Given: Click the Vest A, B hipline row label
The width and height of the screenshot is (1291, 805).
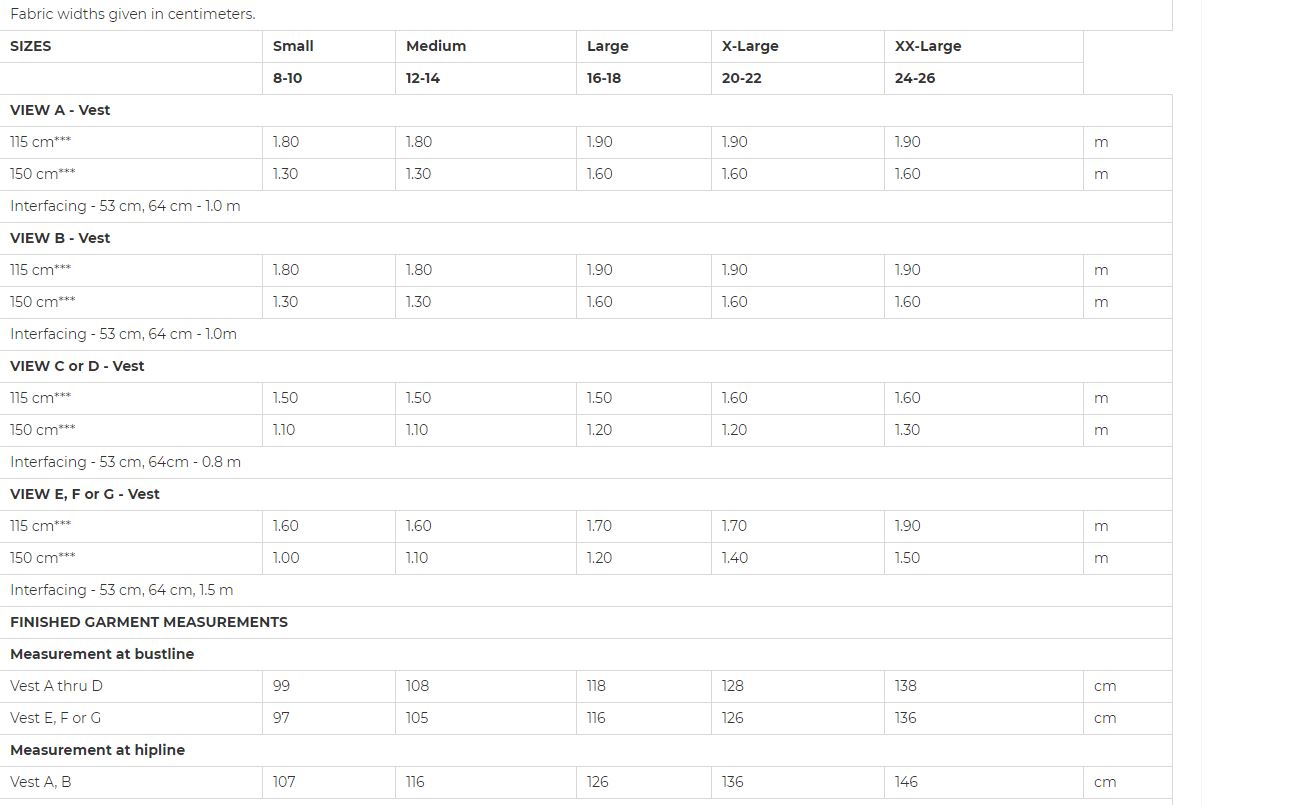Looking at the screenshot, I should click(x=40, y=782).
